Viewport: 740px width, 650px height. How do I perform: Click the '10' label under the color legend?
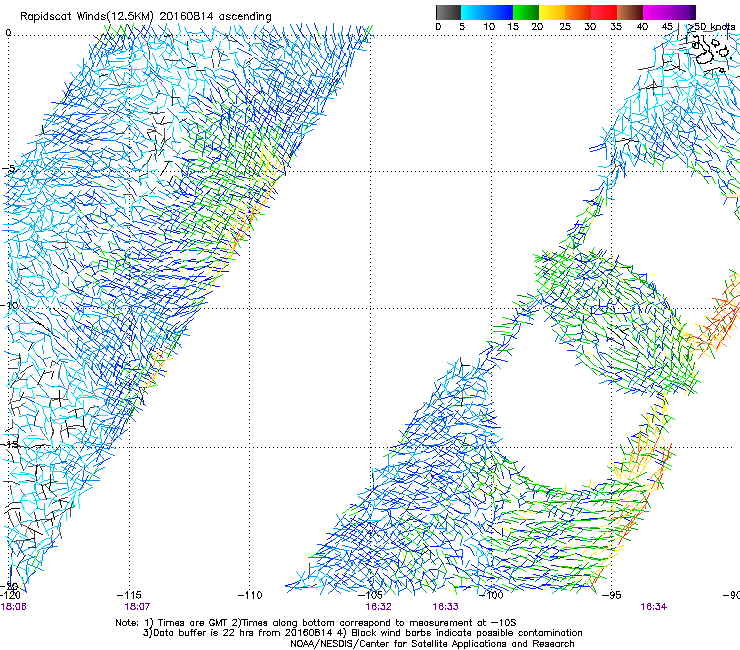489,27
